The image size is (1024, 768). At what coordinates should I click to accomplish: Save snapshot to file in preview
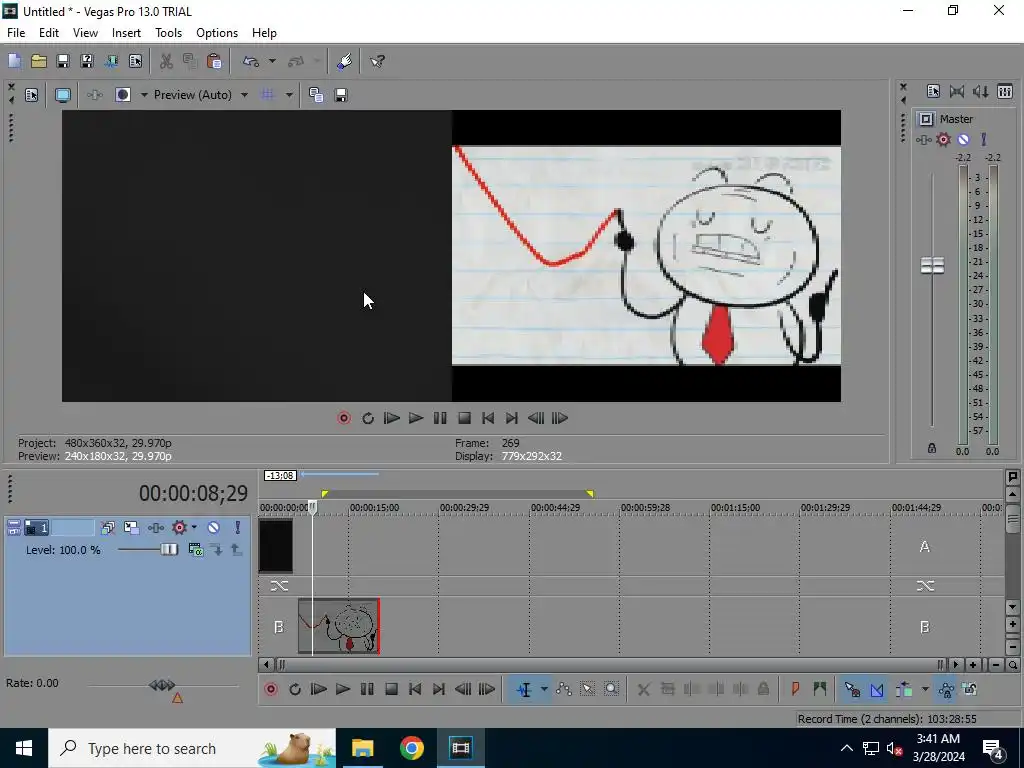tap(340, 95)
